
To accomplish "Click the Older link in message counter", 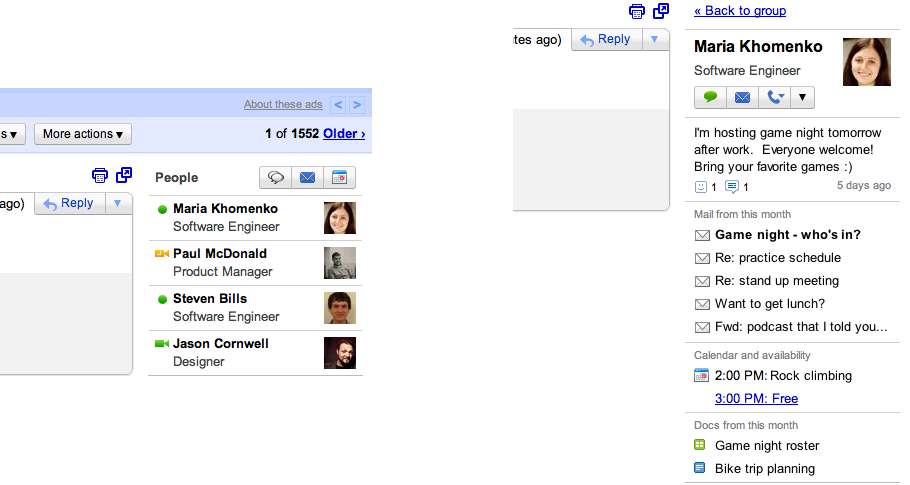I will 344,134.
